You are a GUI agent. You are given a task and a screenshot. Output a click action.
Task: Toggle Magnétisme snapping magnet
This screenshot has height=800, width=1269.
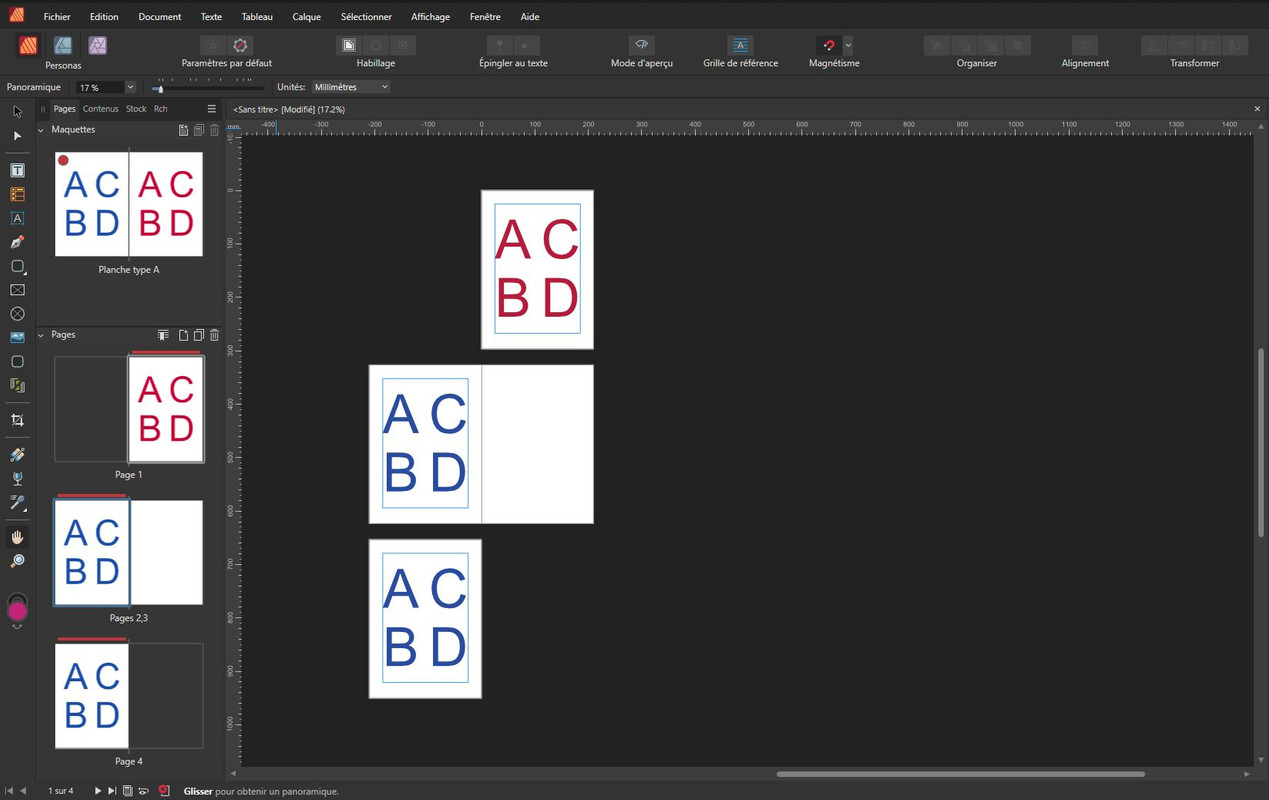coord(828,45)
